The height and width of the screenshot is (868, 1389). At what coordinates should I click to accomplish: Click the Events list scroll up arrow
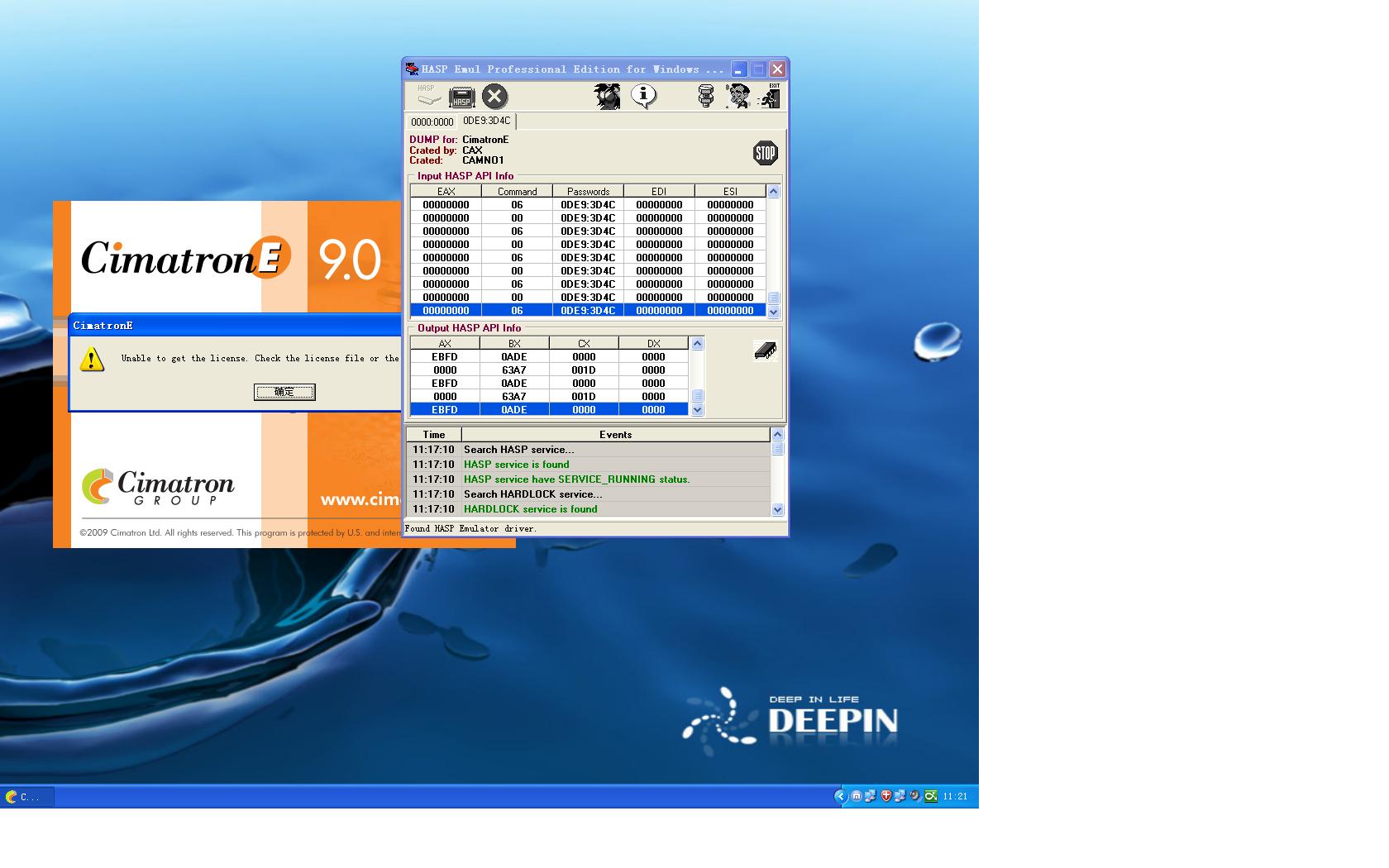pyautogui.click(x=777, y=435)
